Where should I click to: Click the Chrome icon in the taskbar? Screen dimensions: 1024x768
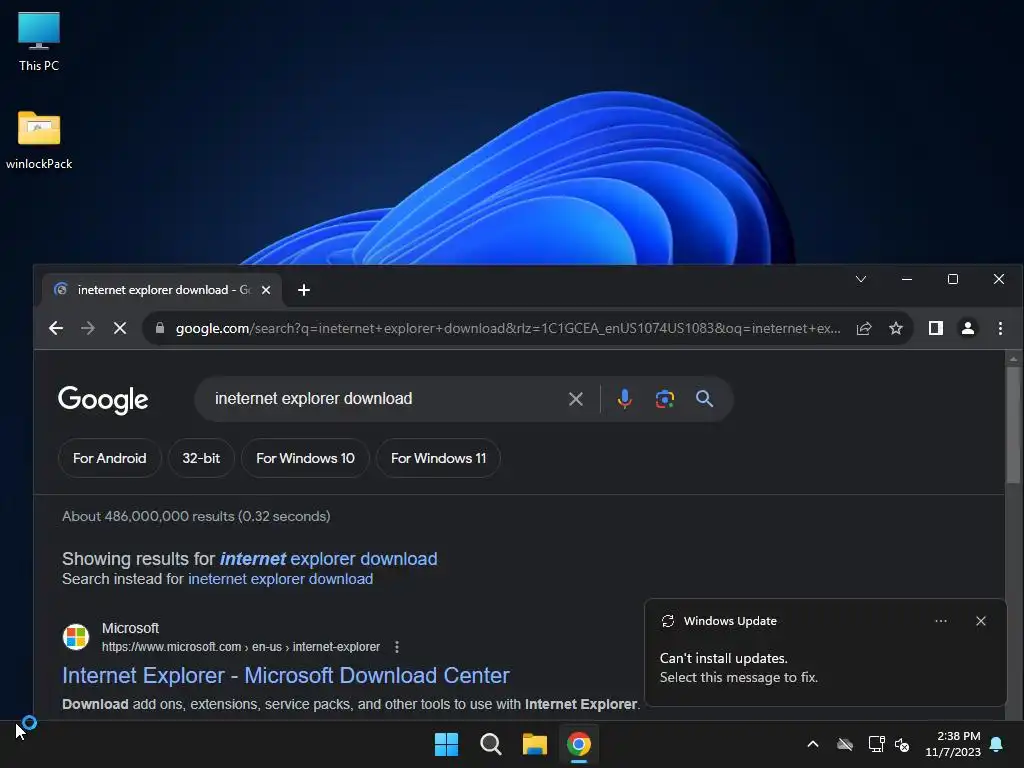[579, 744]
